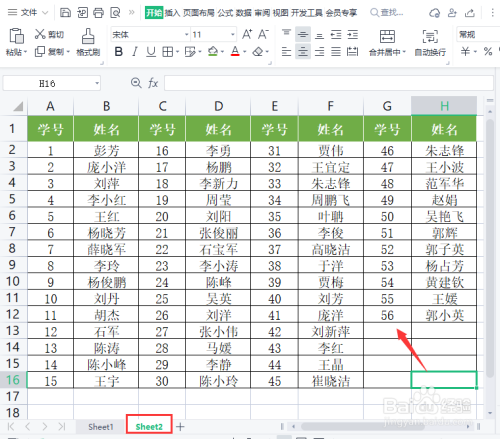Expand more quick access tools chevron
The width and height of the screenshot is (500, 439).
tap(132, 13)
